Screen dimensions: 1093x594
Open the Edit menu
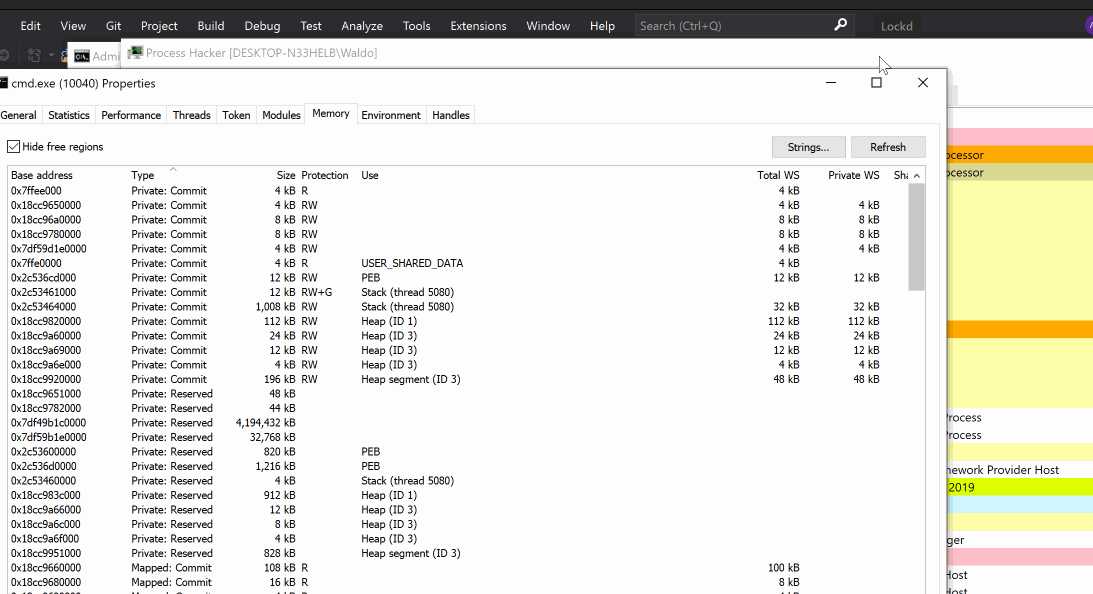point(30,26)
